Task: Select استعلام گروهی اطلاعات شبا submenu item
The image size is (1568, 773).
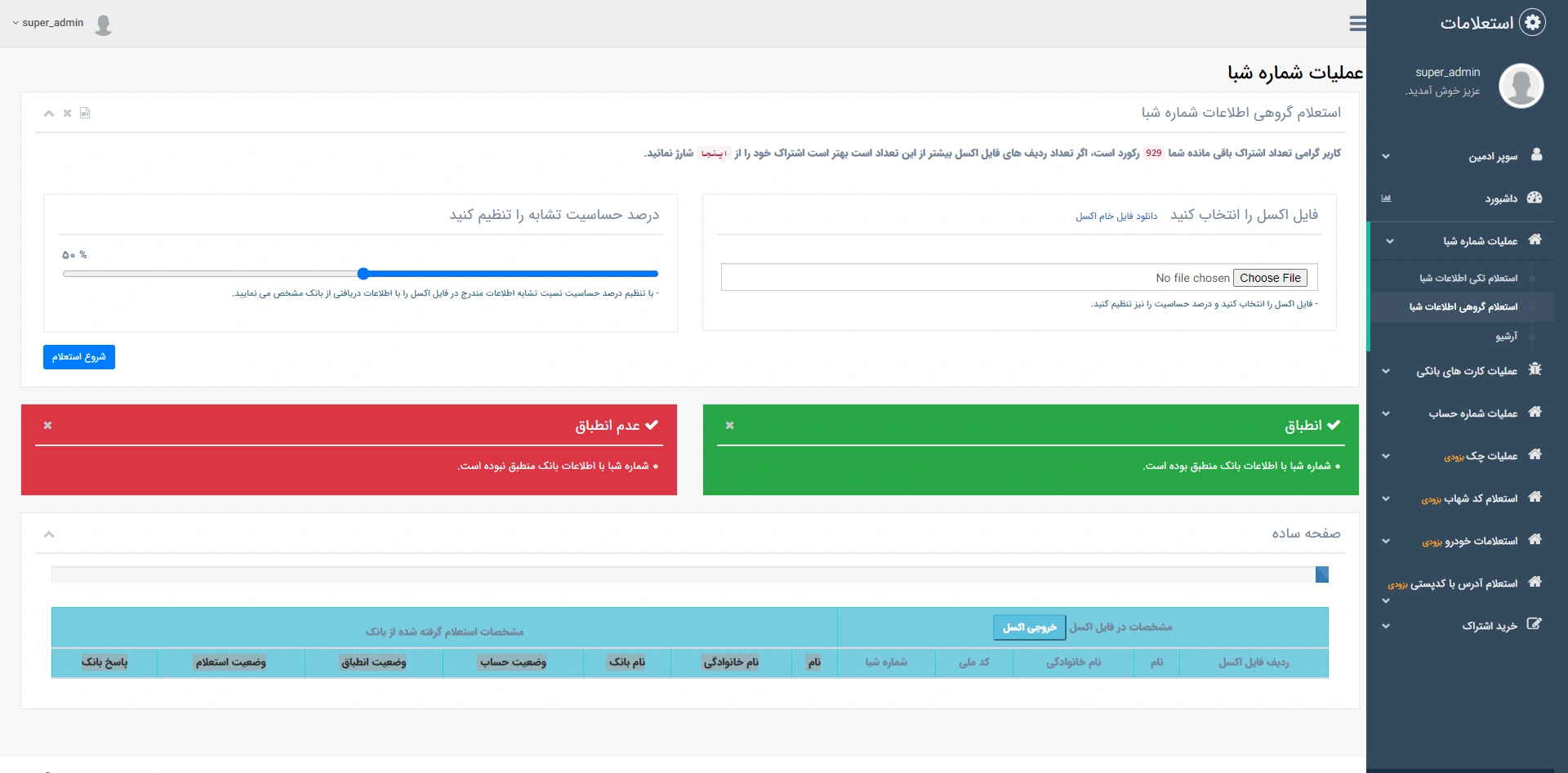Action: (x=1463, y=307)
